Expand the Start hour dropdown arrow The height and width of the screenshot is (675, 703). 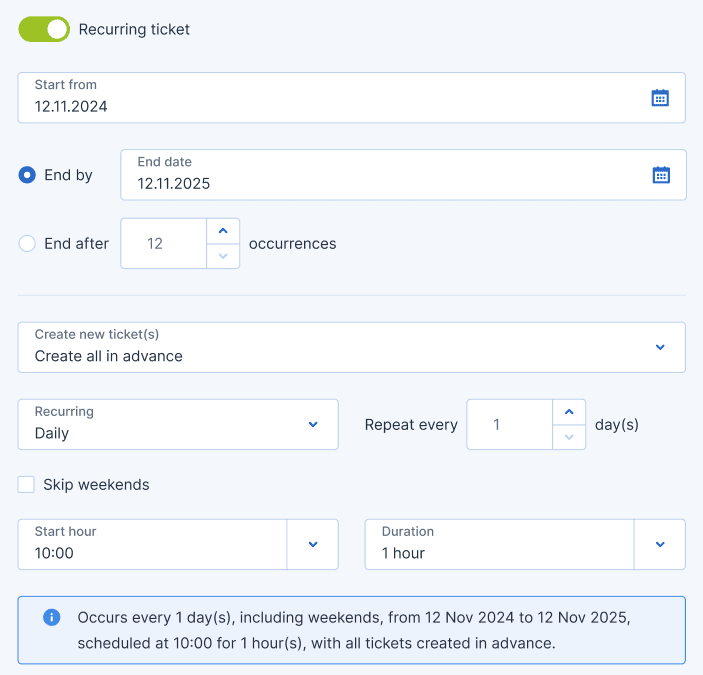313,544
